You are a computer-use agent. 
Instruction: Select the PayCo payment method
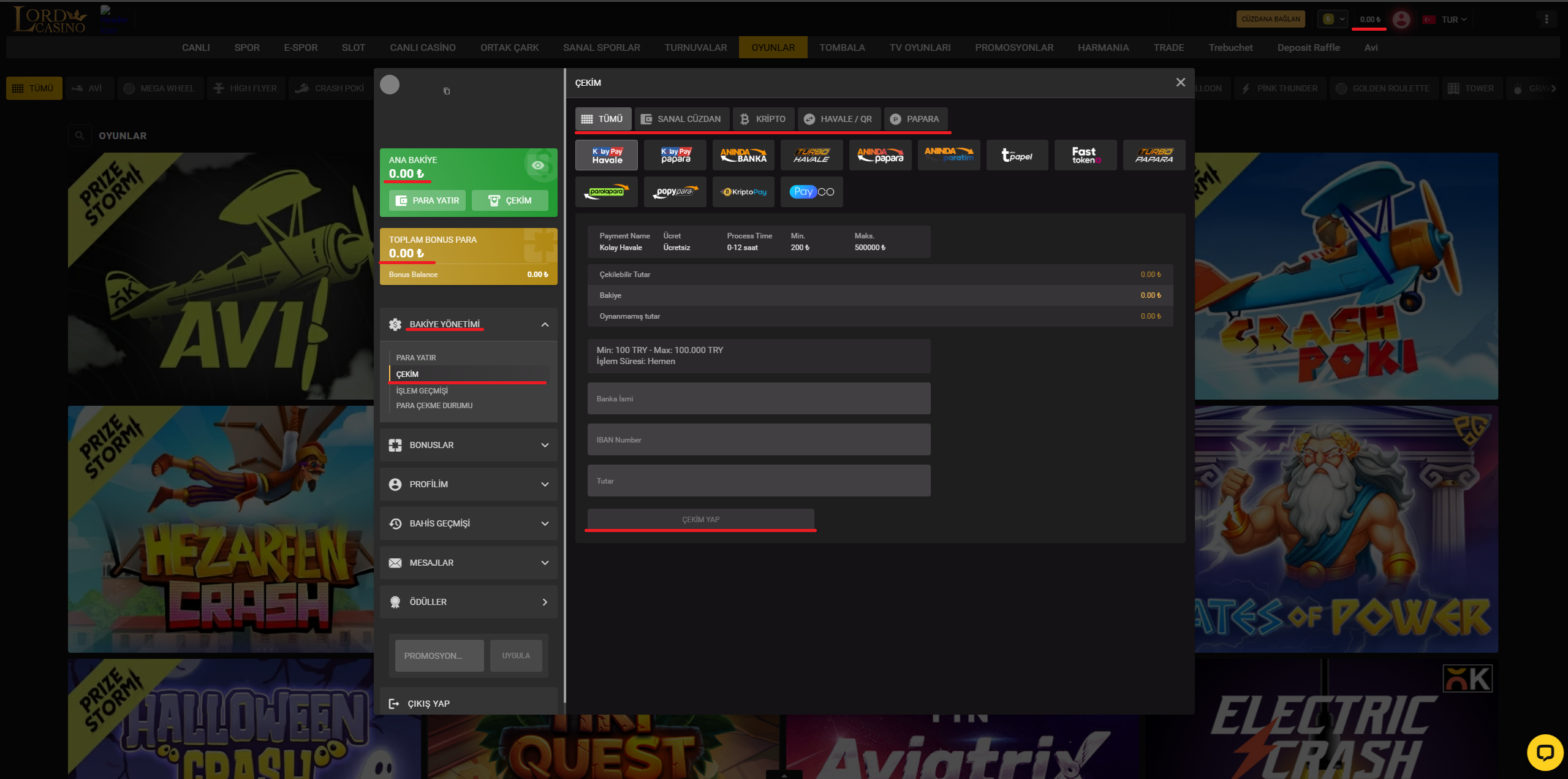[x=812, y=192]
